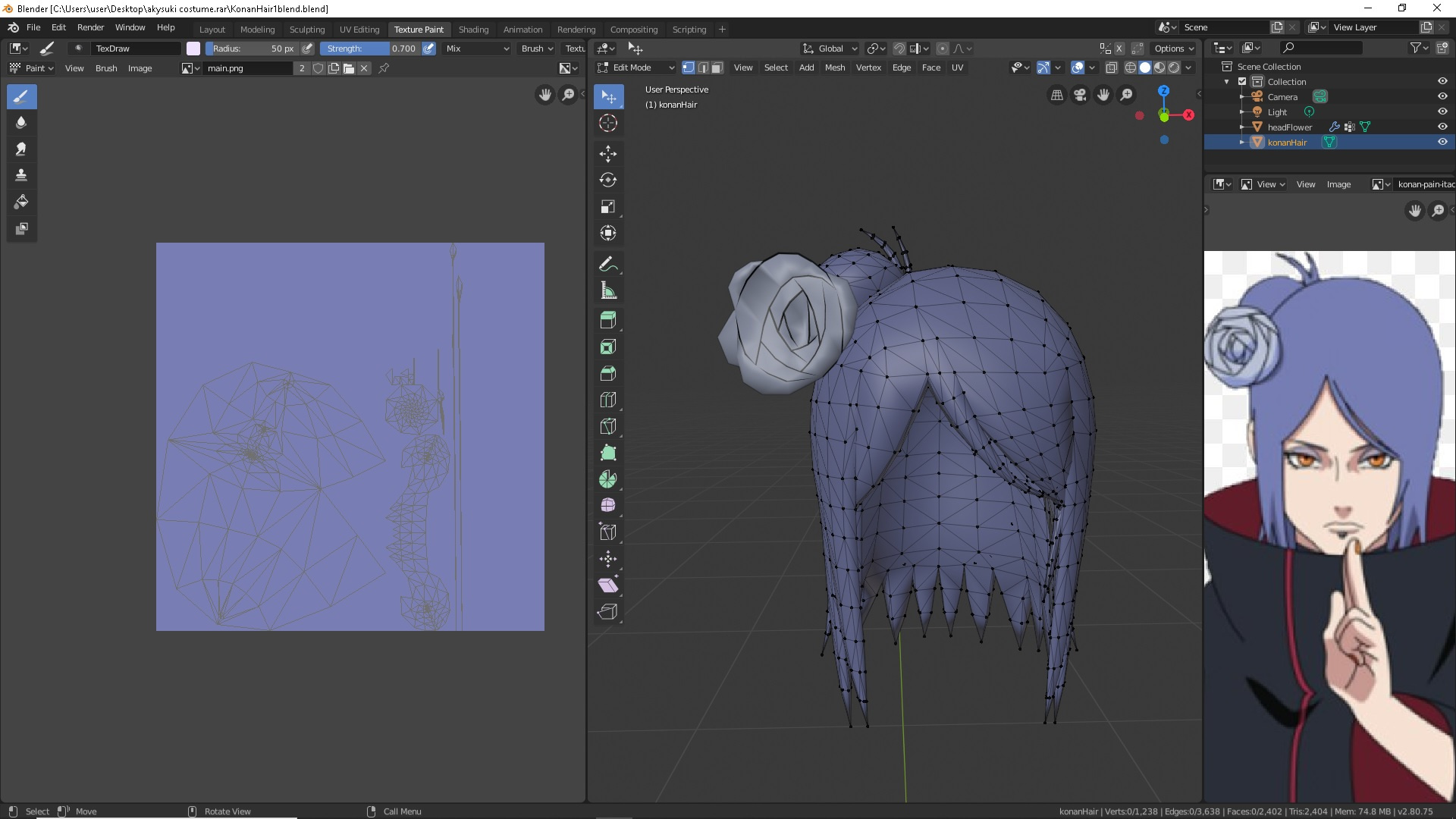1456x819 pixels.
Task: Open the Options dropdown in viewport
Action: point(1174,49)
